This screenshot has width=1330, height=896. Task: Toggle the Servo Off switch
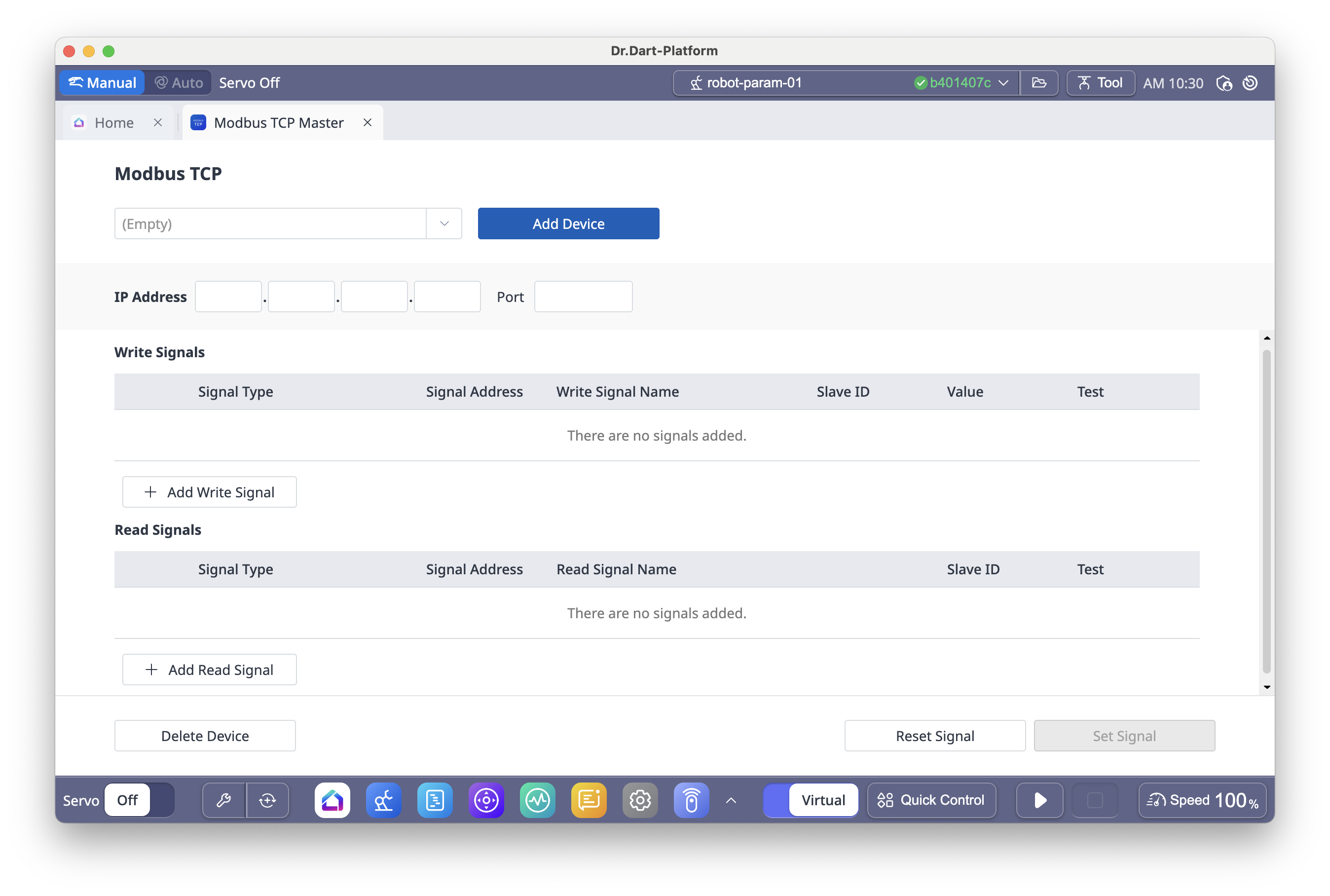(x=140, y=800)
